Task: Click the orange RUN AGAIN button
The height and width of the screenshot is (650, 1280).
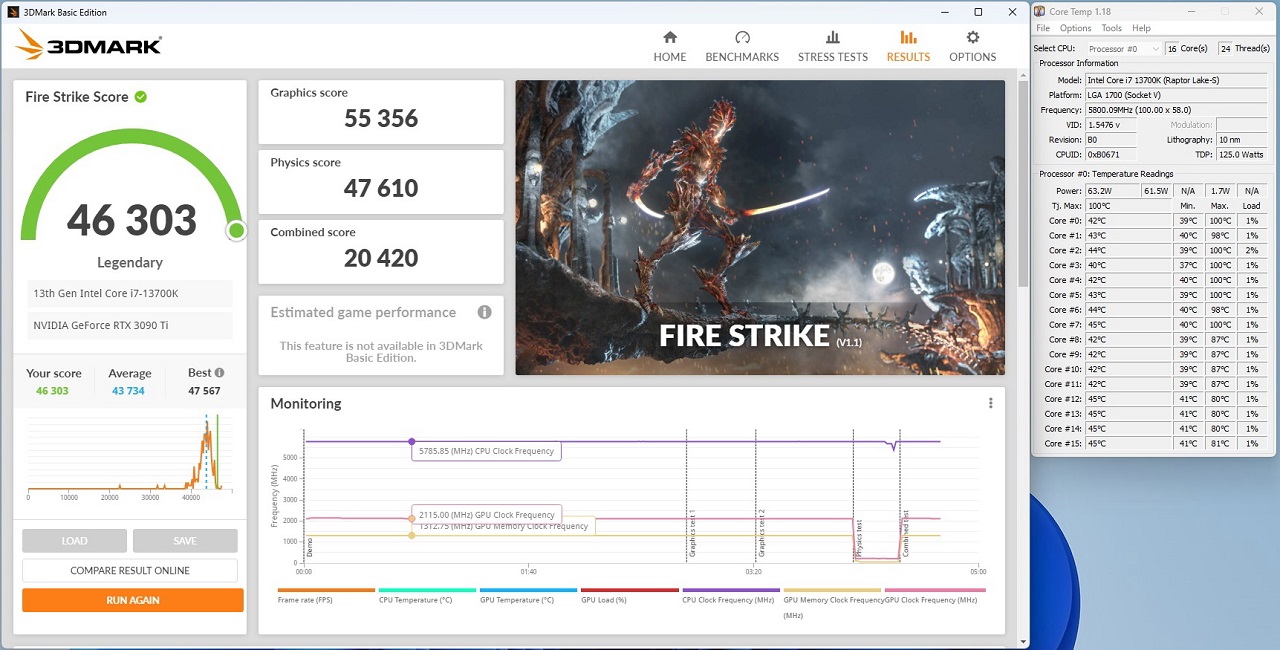Action: coord(133,600)
